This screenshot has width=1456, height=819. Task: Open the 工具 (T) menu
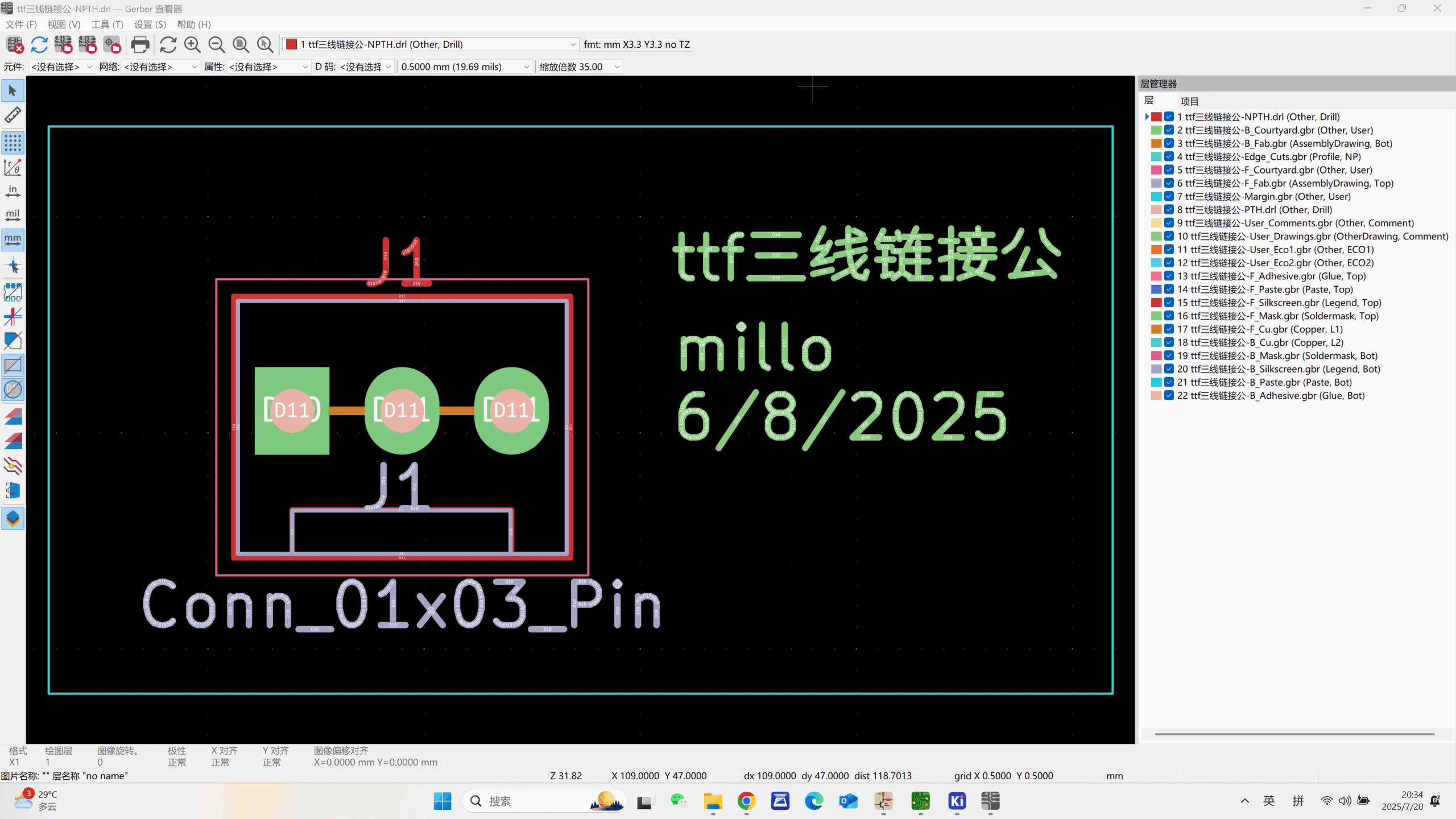pyautogui.click(x=107, y=24)
